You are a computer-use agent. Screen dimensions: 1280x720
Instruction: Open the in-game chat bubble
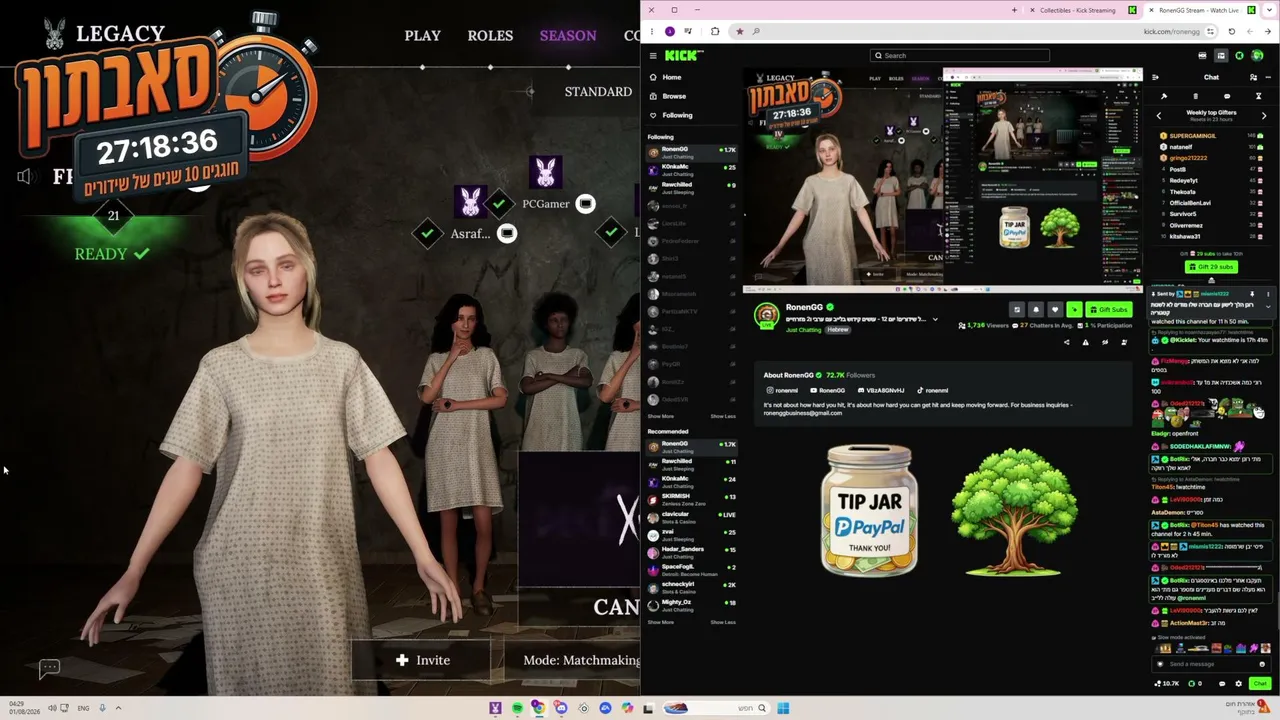pyautogui.click(x=49, y=668)
